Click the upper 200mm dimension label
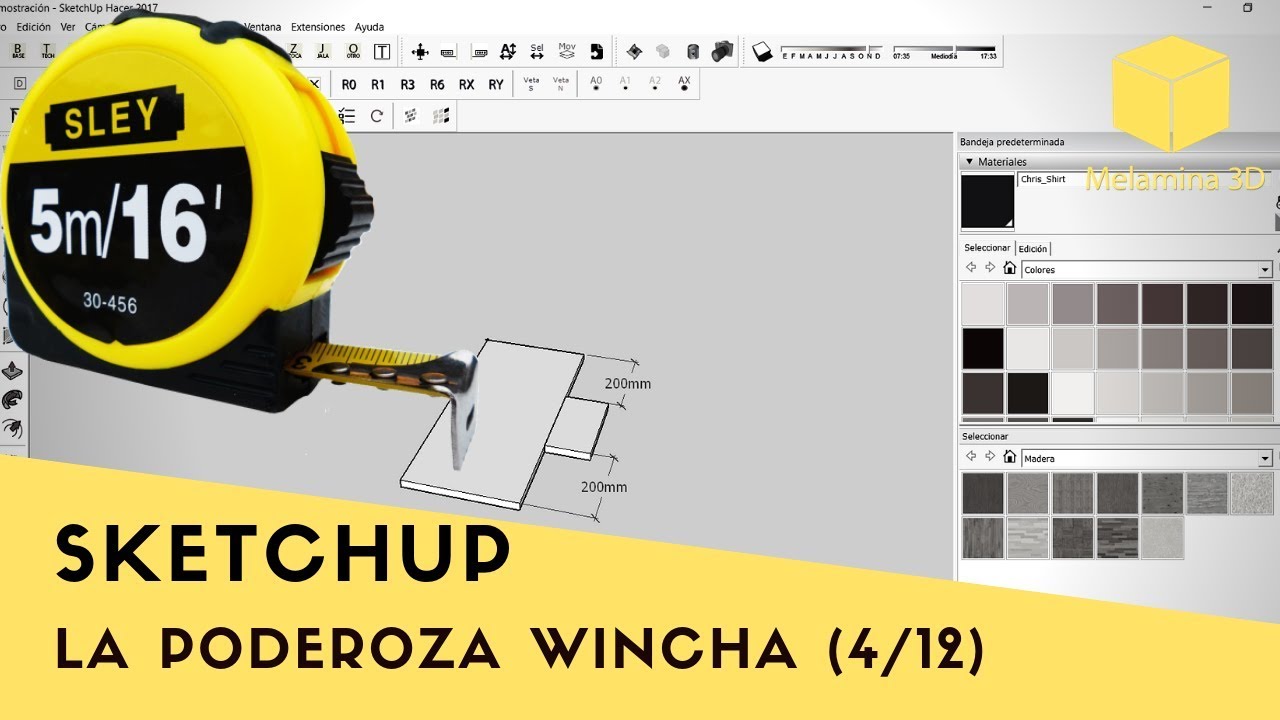Image resolution: width=1280 pixels, height=720 pixels. click(x=628, y=383)
